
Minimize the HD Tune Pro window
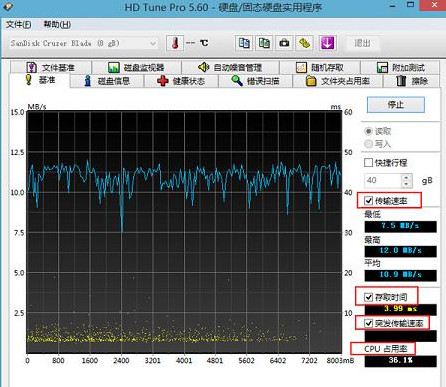click(x=393, y=6)
